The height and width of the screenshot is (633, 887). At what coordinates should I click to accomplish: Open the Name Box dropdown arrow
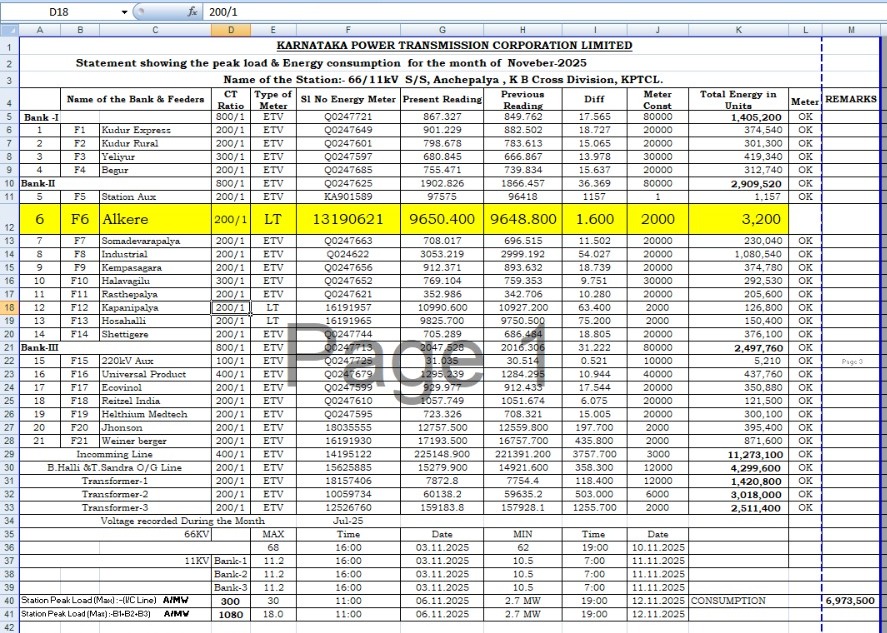125,12
